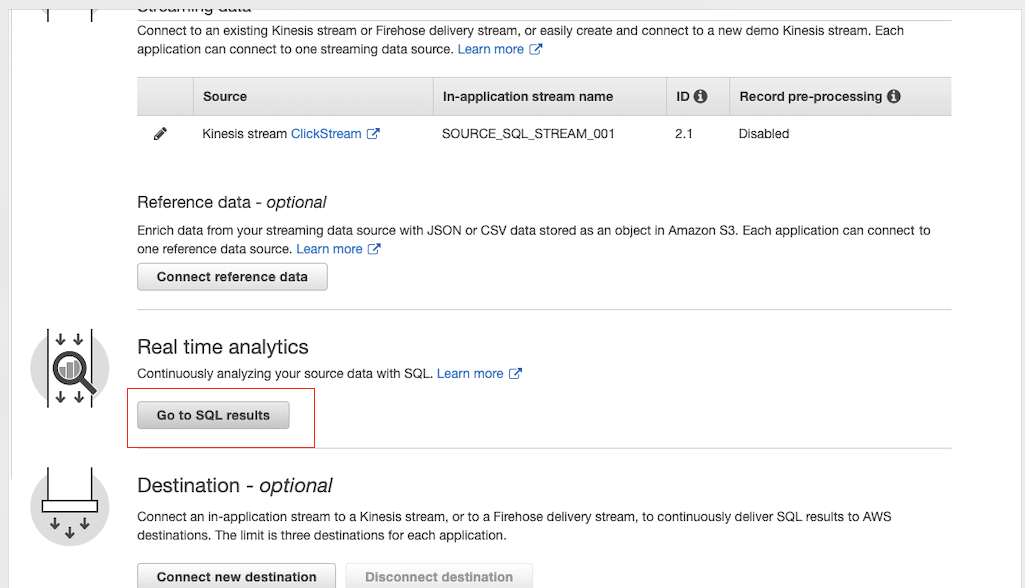Viewport: 1025px width, 588px height.
Task: Open Learn more link under Streaming data
Action: 490,49
